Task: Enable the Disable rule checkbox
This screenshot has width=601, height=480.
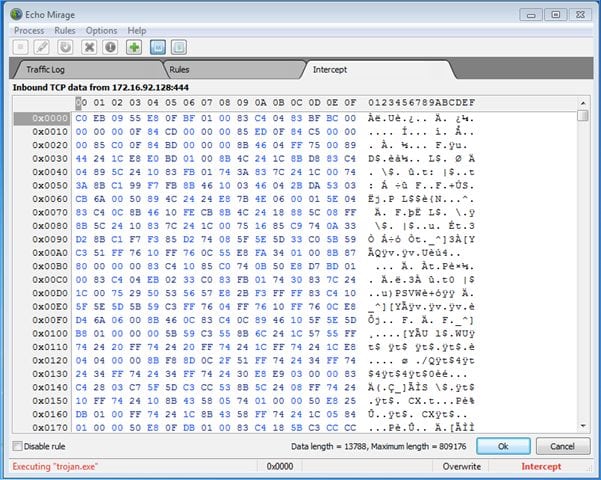Action: pos(17,446)
